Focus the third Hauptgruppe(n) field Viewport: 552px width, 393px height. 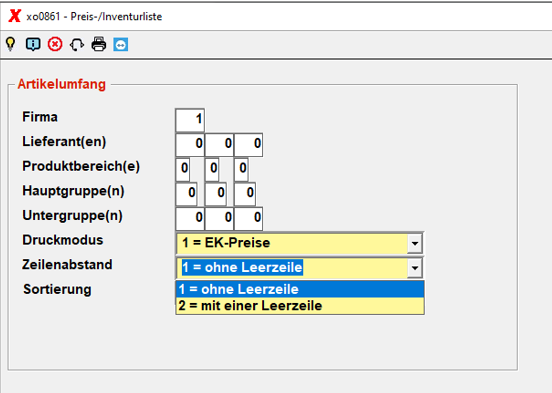245,194
